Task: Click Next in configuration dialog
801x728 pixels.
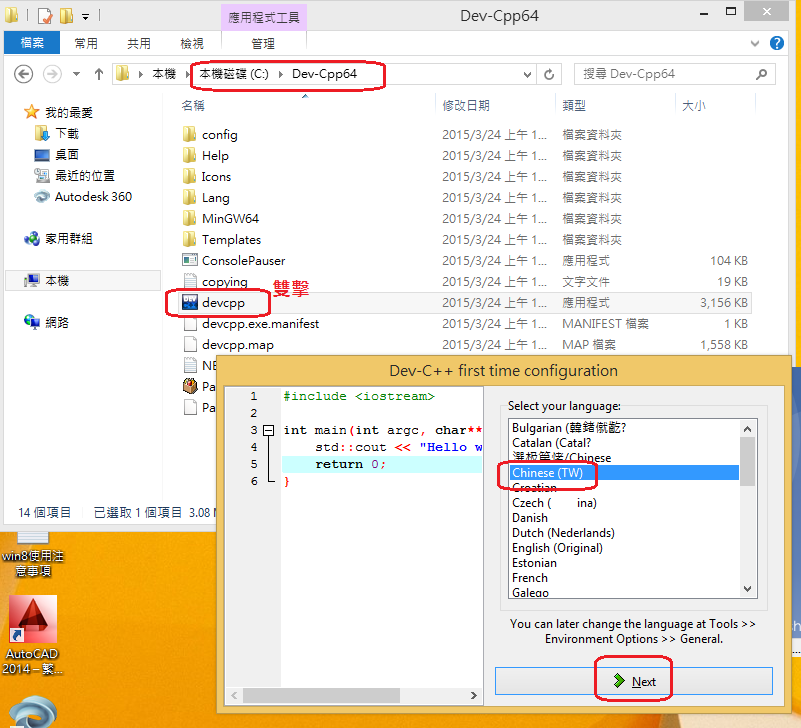Action: point(633,681)
